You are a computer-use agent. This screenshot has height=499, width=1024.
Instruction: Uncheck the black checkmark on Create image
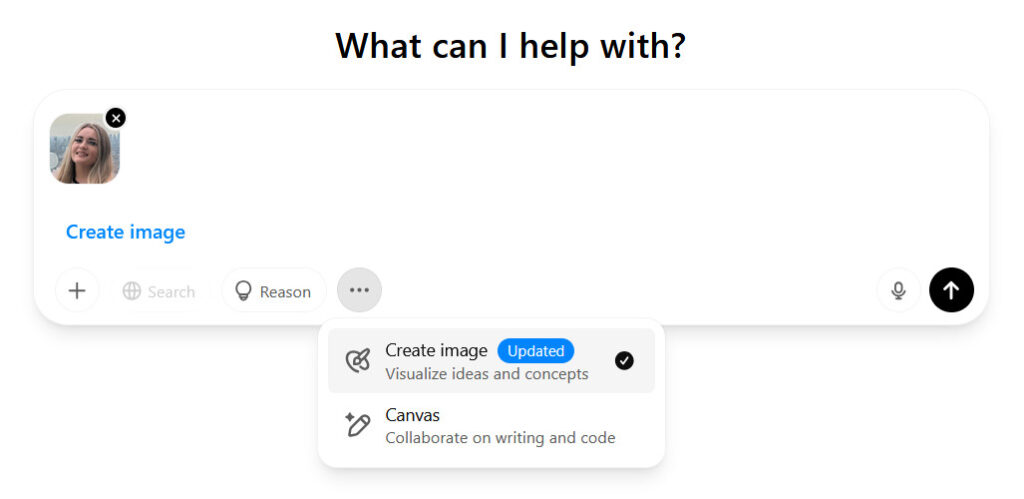[624, 361]
